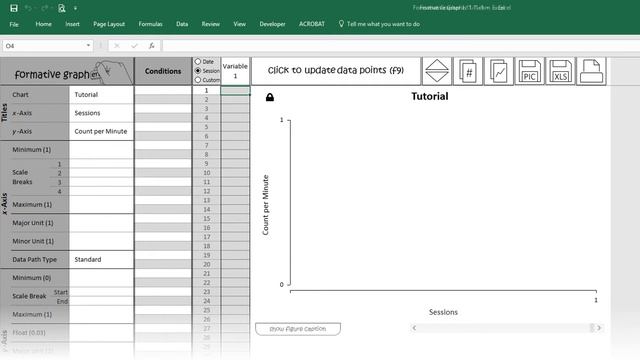Screen dimensions: 640x360
Task: Click the print icon beside XLS
Action: (x=591, y=71)
